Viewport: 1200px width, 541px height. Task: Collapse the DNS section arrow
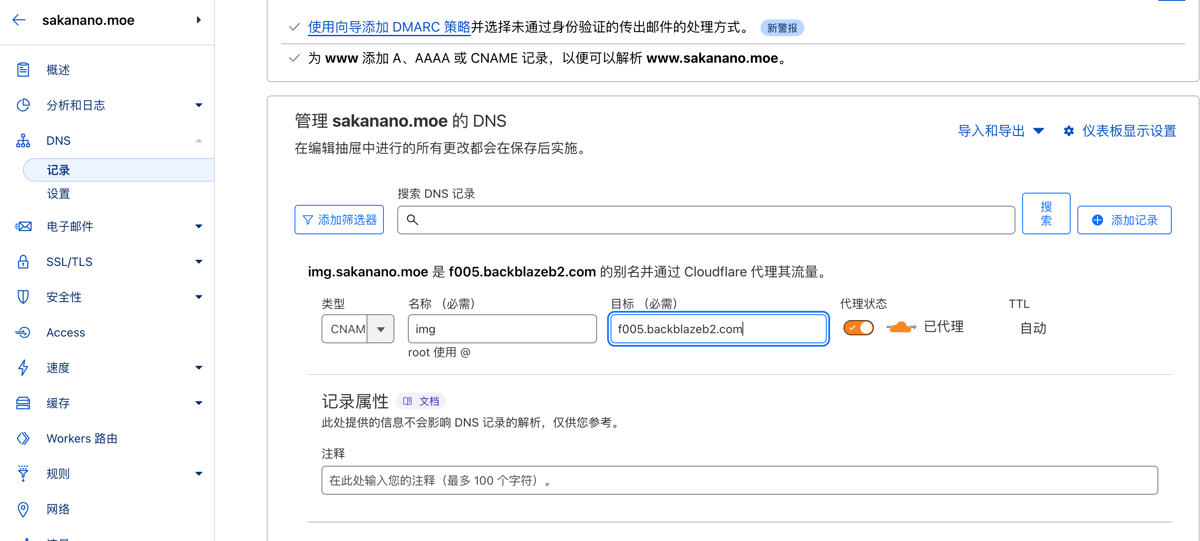pyautogui.click(x=198, y=141)
